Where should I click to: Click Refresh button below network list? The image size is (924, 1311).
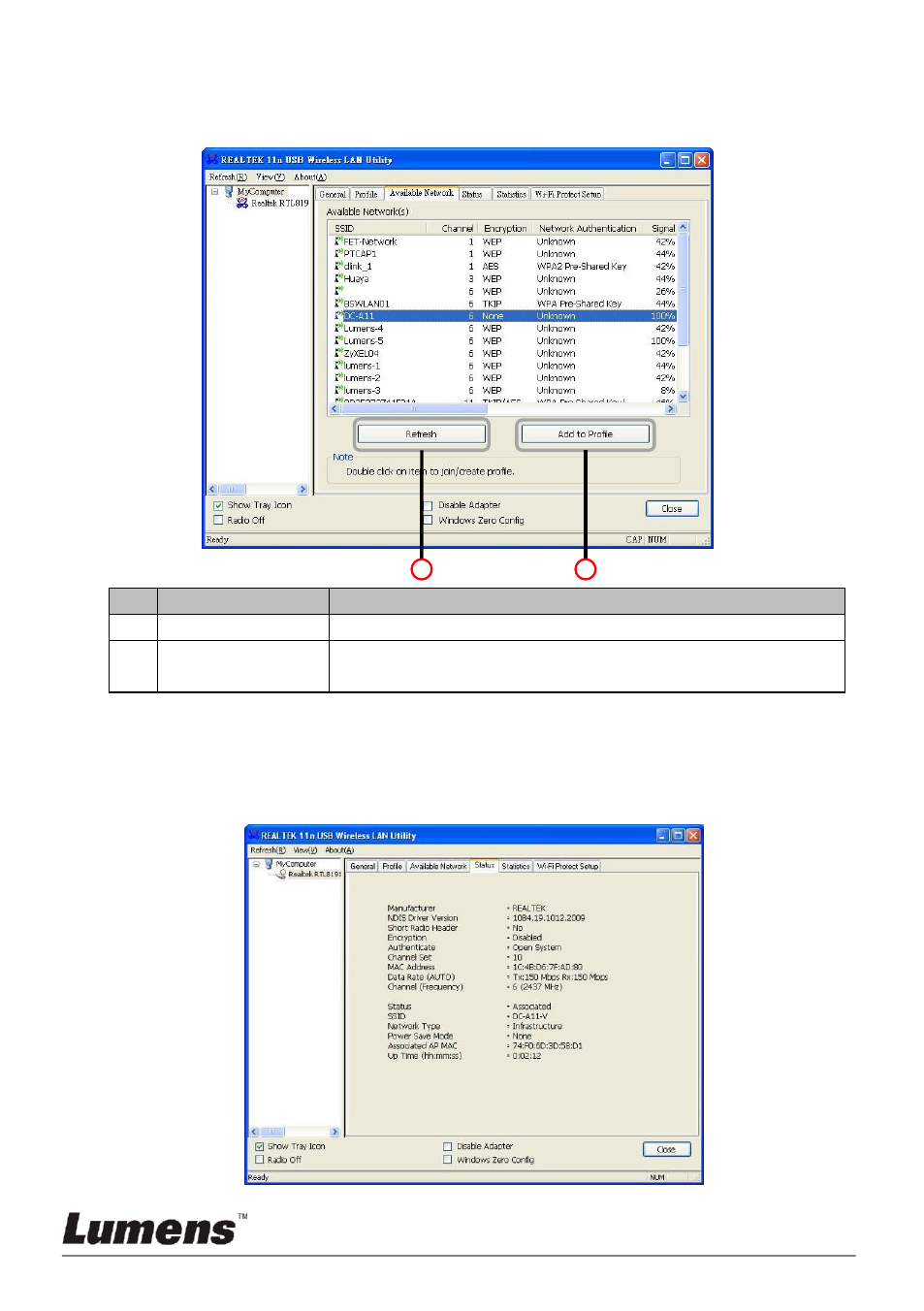click(421, 434)
